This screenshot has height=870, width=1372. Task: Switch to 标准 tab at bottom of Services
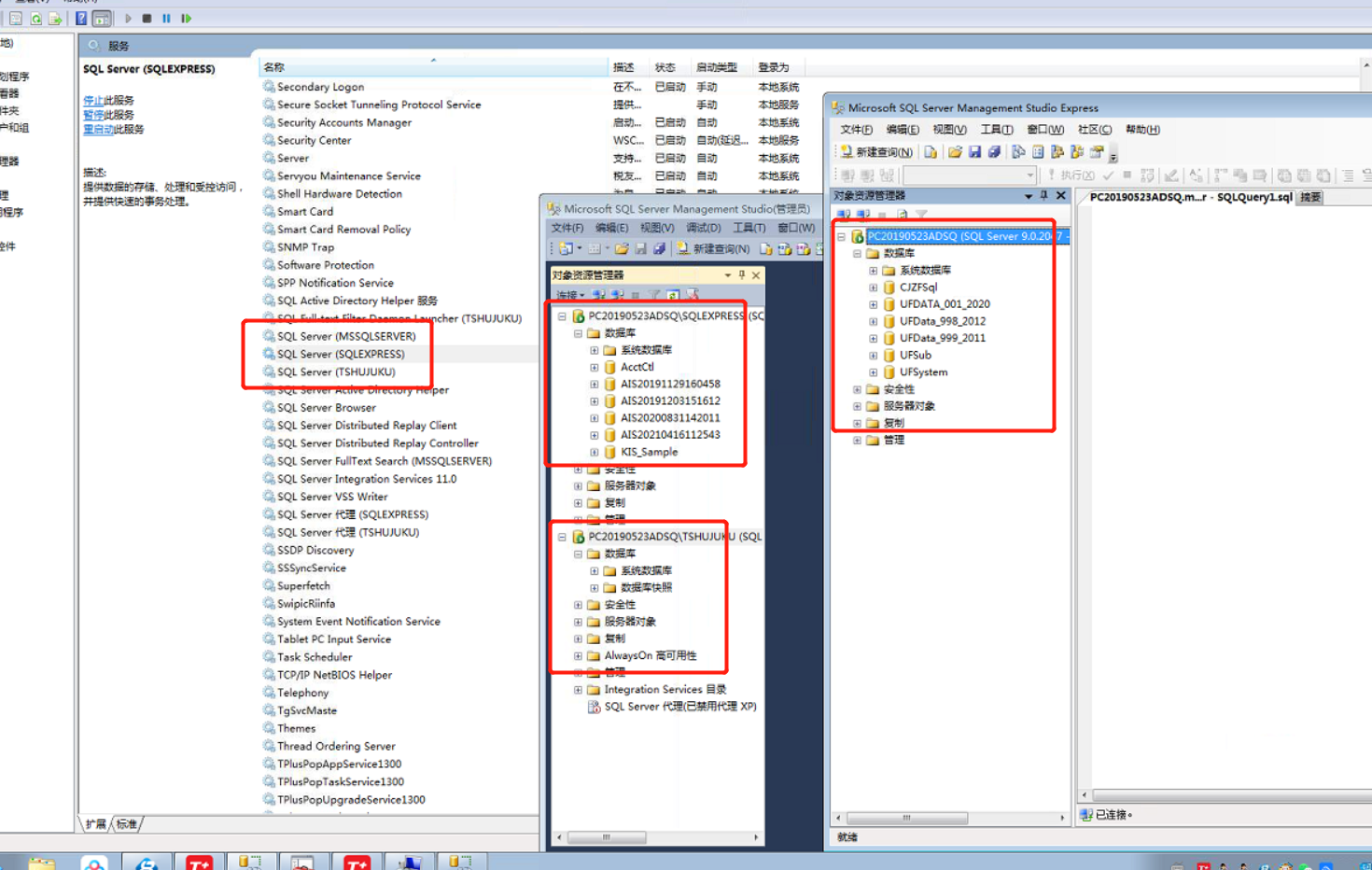(x=127, y=824)
